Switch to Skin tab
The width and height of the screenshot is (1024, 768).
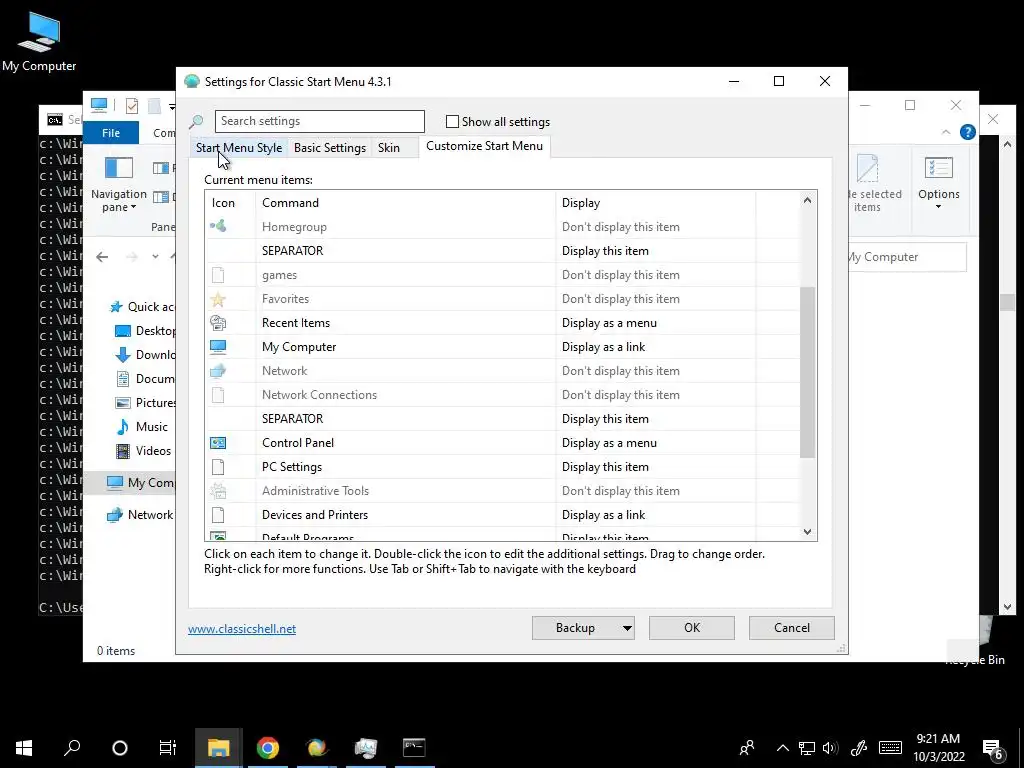click(389, 148)
